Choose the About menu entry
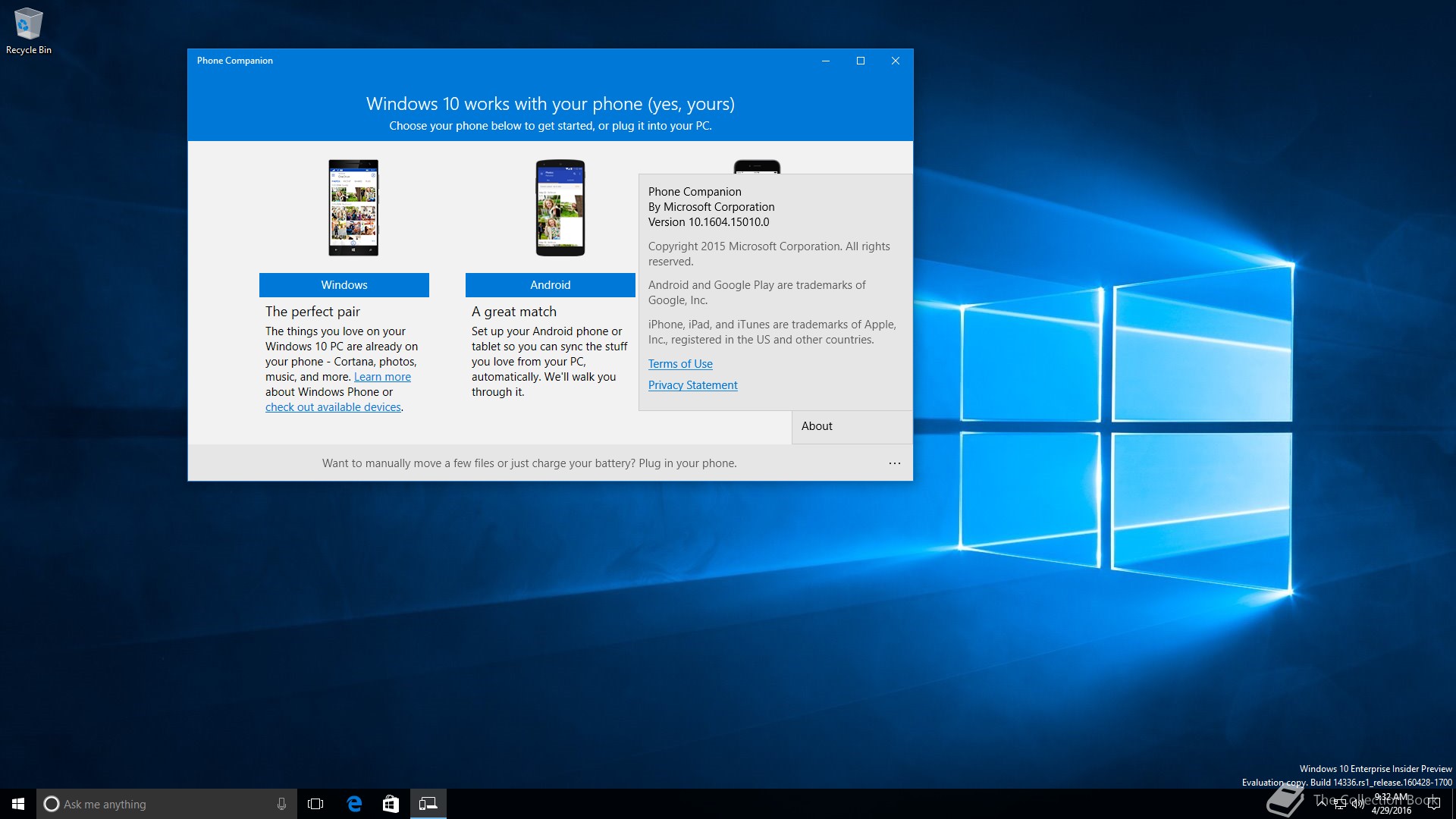The width and height of the screenshot is (1456, 819). [x=852, y=427]
